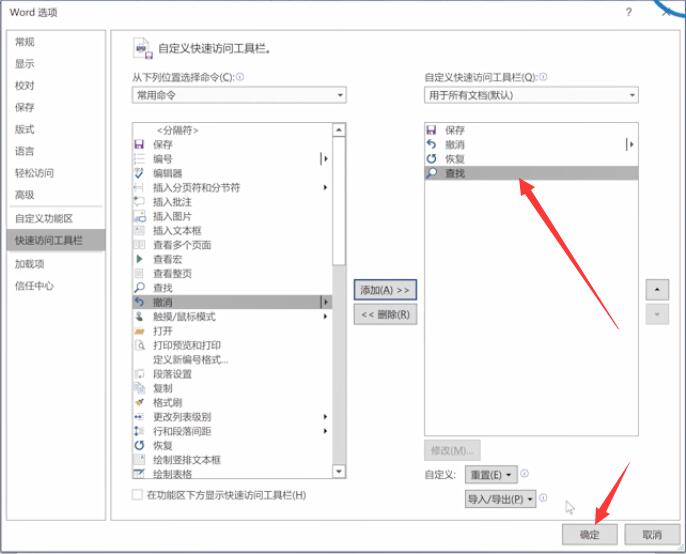Image resolution: width=686 pixels, height=554 pixels.
Task: Open the 常规 options category
Action: 24,42
